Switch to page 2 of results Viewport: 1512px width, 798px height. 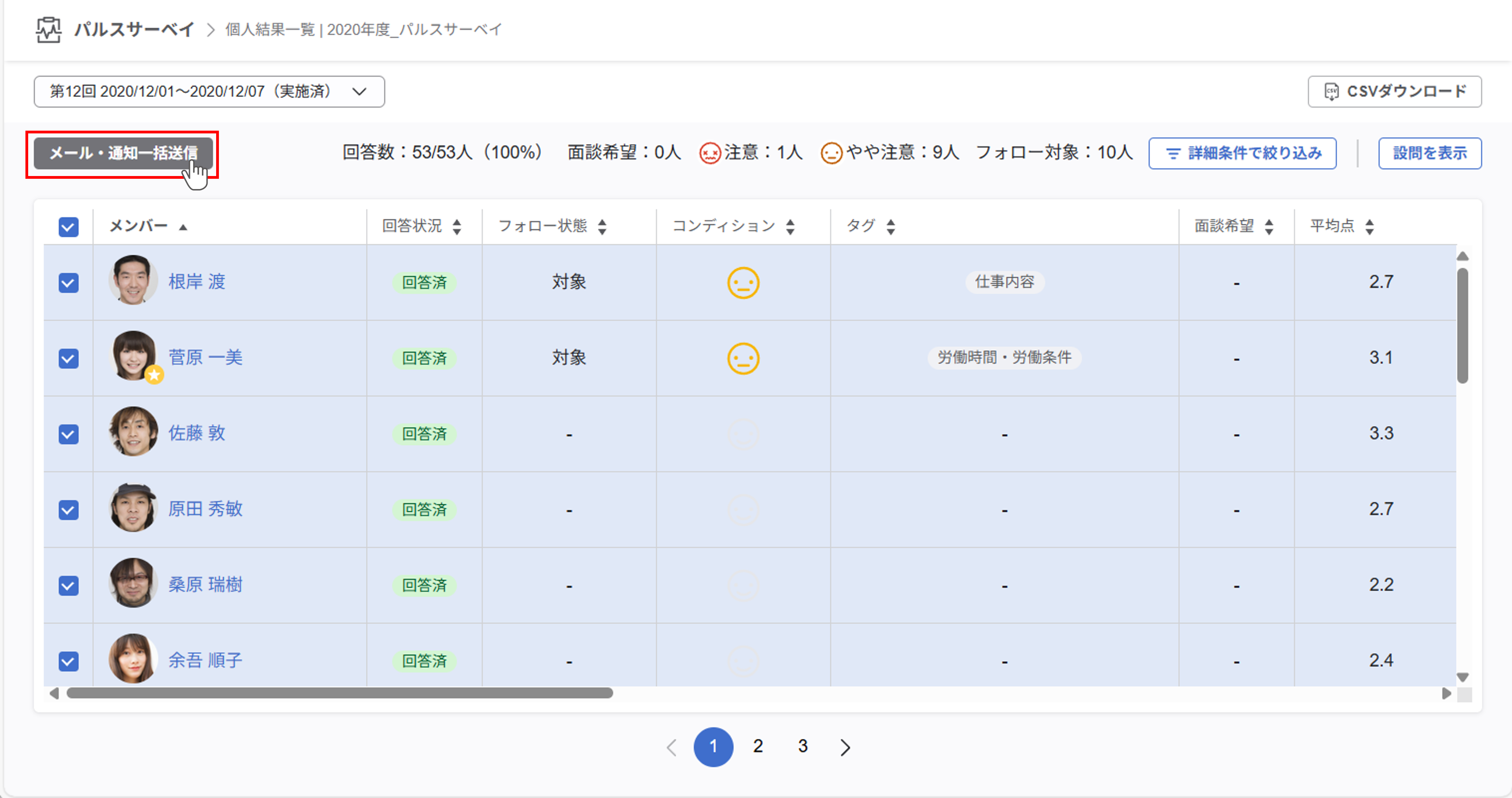point(758,747)
